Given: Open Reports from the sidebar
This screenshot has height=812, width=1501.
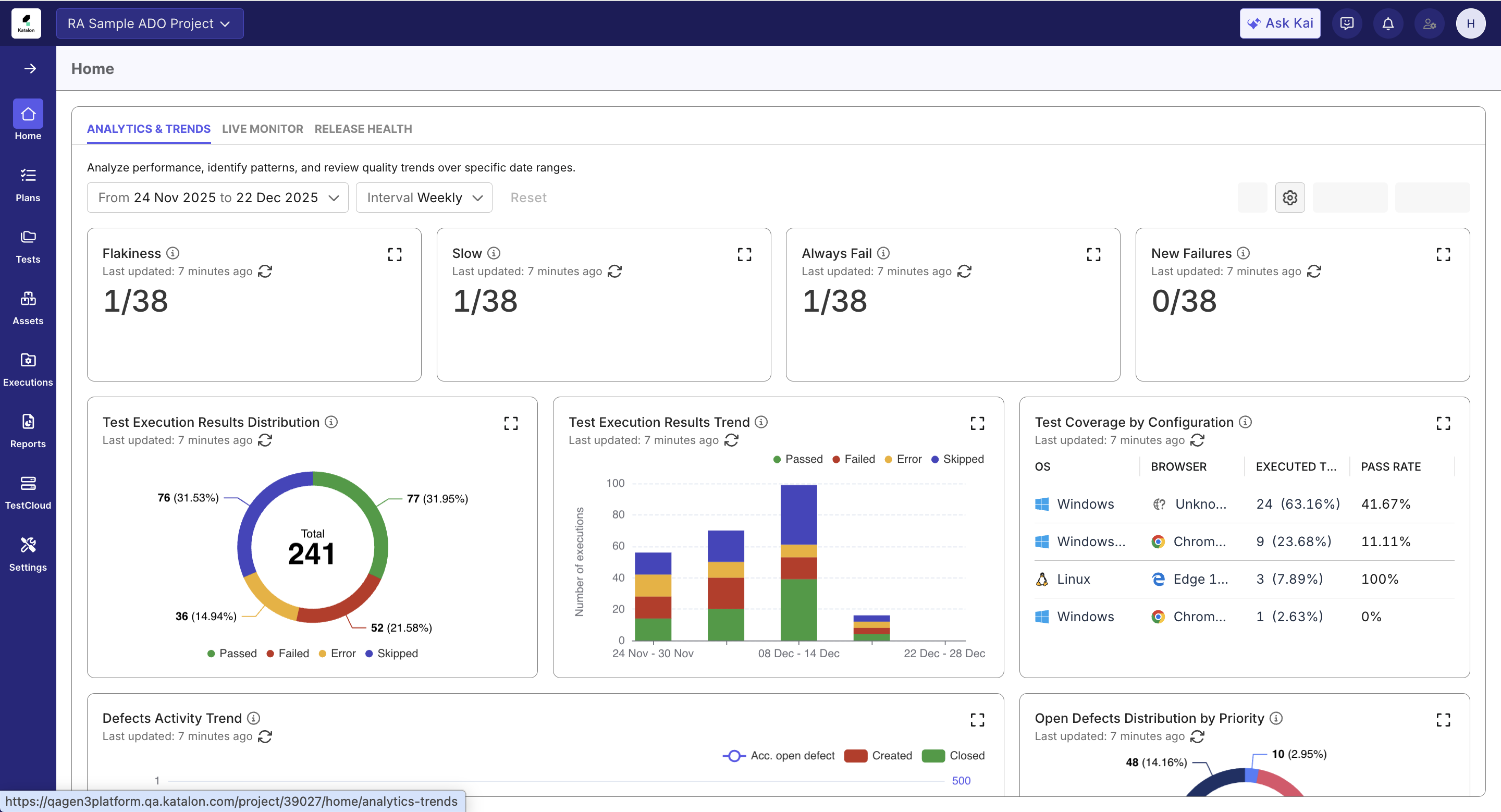Looking at the screenshot, I should [x=28, y=430].
